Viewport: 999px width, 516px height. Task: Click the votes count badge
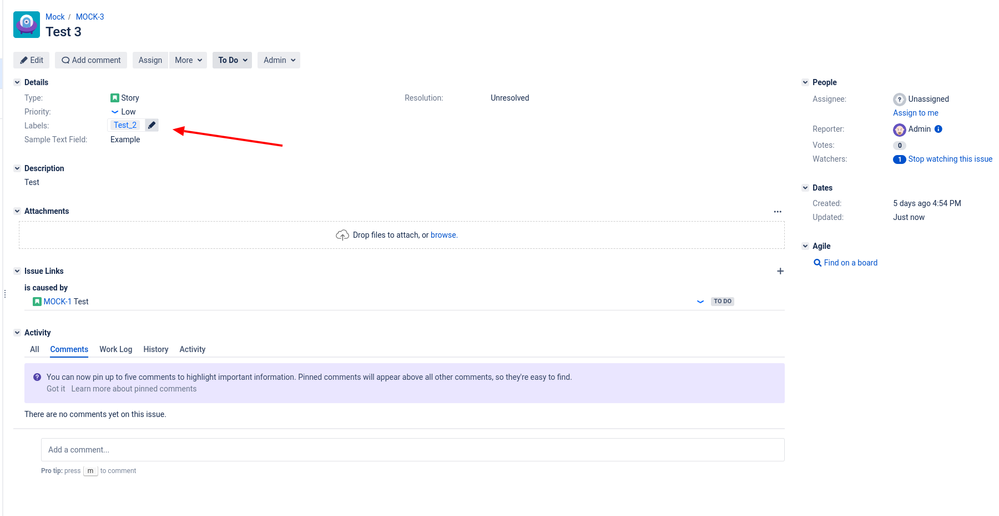[x=900, y=146]
